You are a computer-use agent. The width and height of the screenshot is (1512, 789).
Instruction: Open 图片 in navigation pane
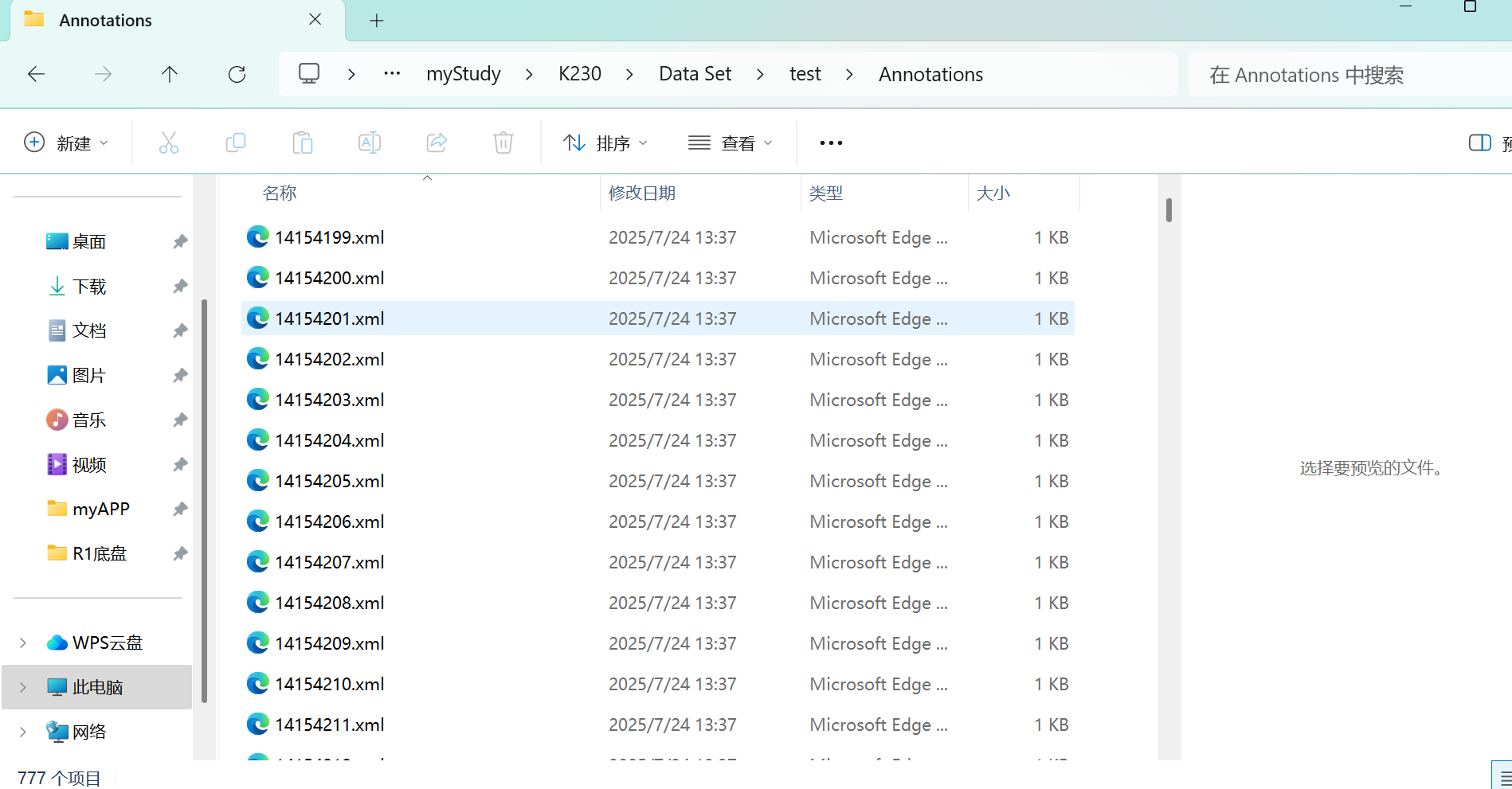(x=88, y=375)
